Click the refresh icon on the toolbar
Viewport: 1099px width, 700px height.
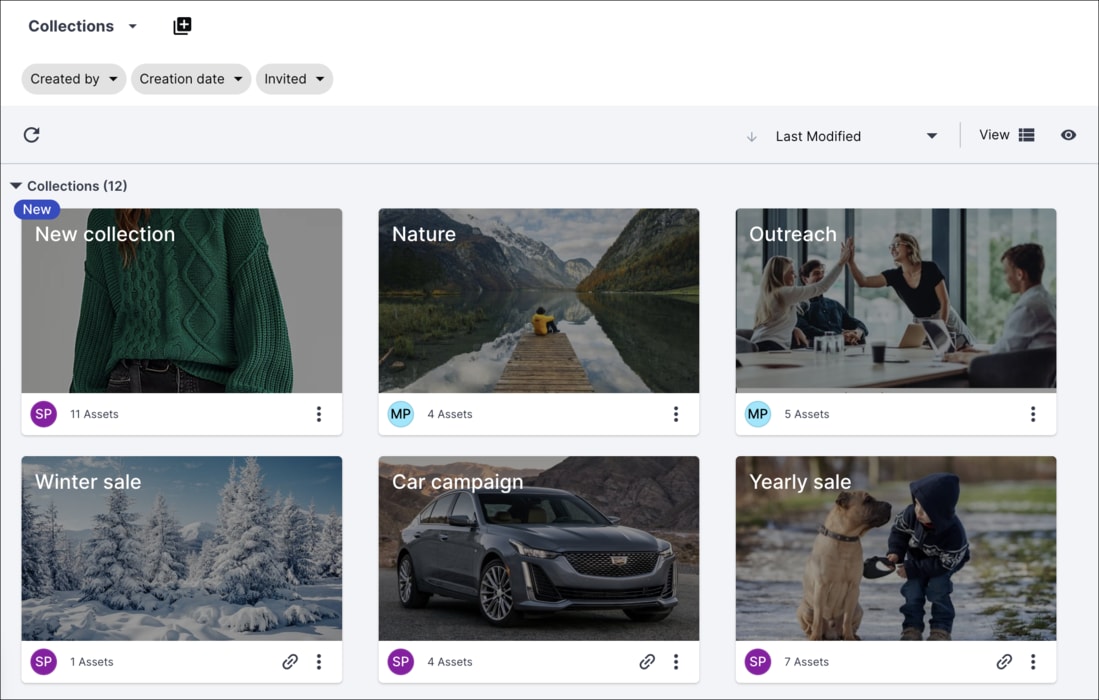(31, 134)
